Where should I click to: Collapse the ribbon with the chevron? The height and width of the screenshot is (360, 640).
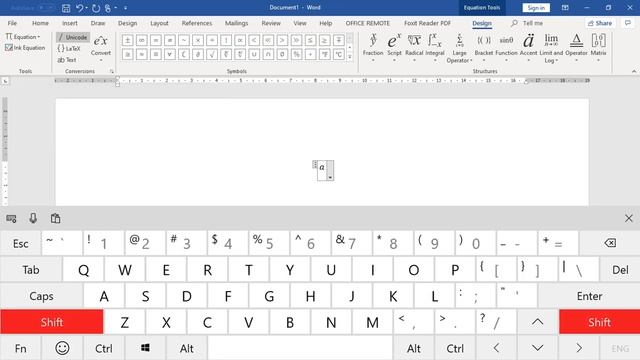click(x=634, y=71)
